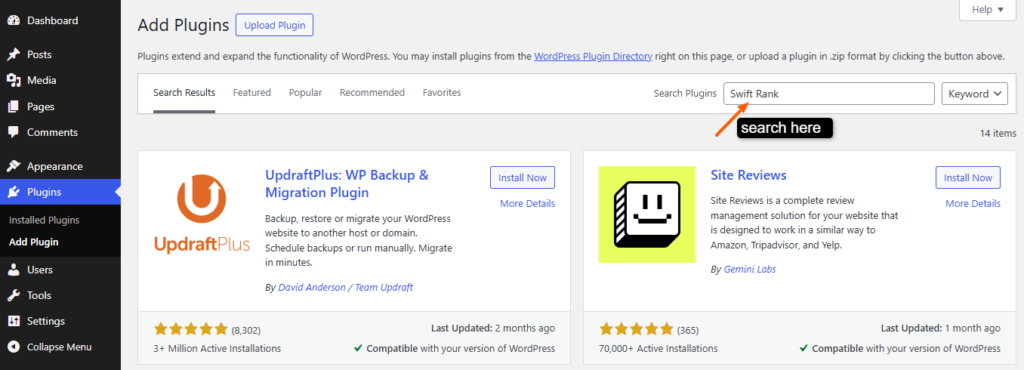Switch to the Recommended tab
The width and height of the screenshot is (1024, 370).
coord(372,93)
